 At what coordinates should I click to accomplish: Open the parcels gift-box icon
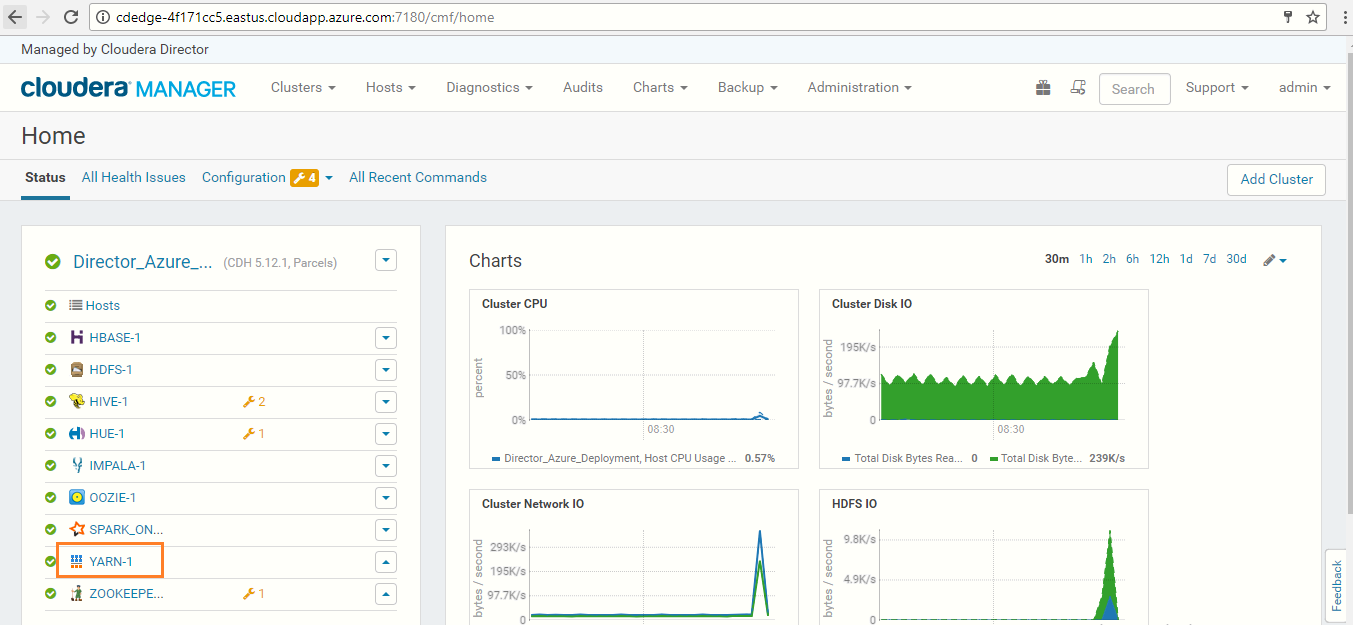(x=1043, y=88)
